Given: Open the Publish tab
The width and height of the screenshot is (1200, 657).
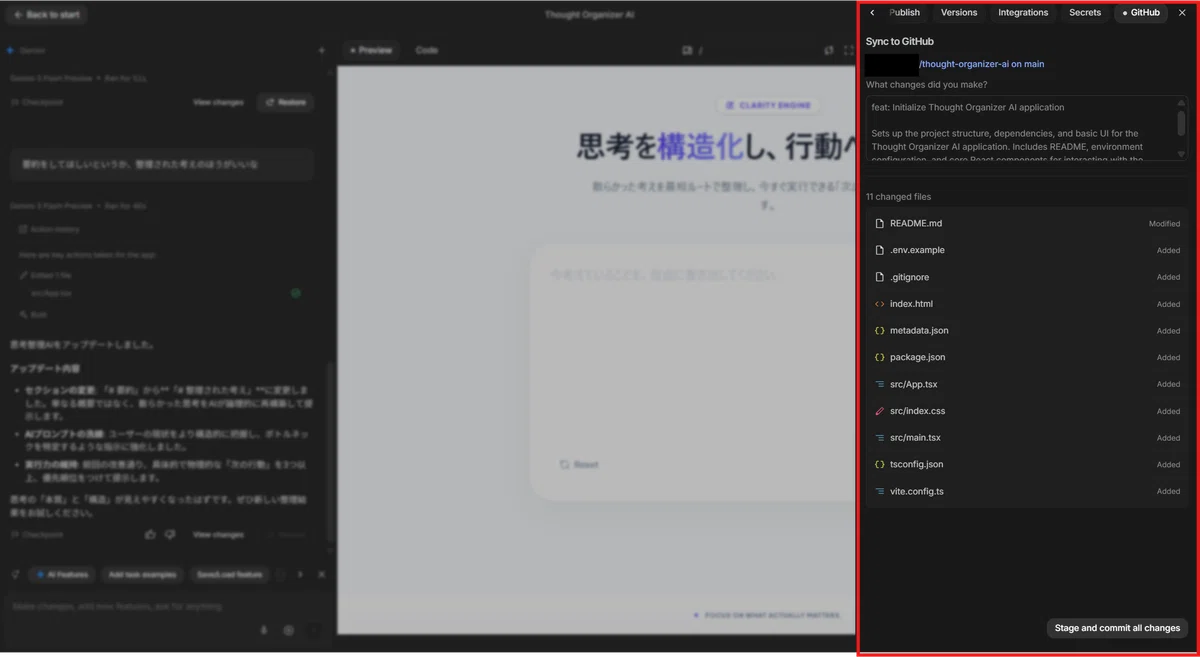Looking at the screenshot, I should coord(904,13).
